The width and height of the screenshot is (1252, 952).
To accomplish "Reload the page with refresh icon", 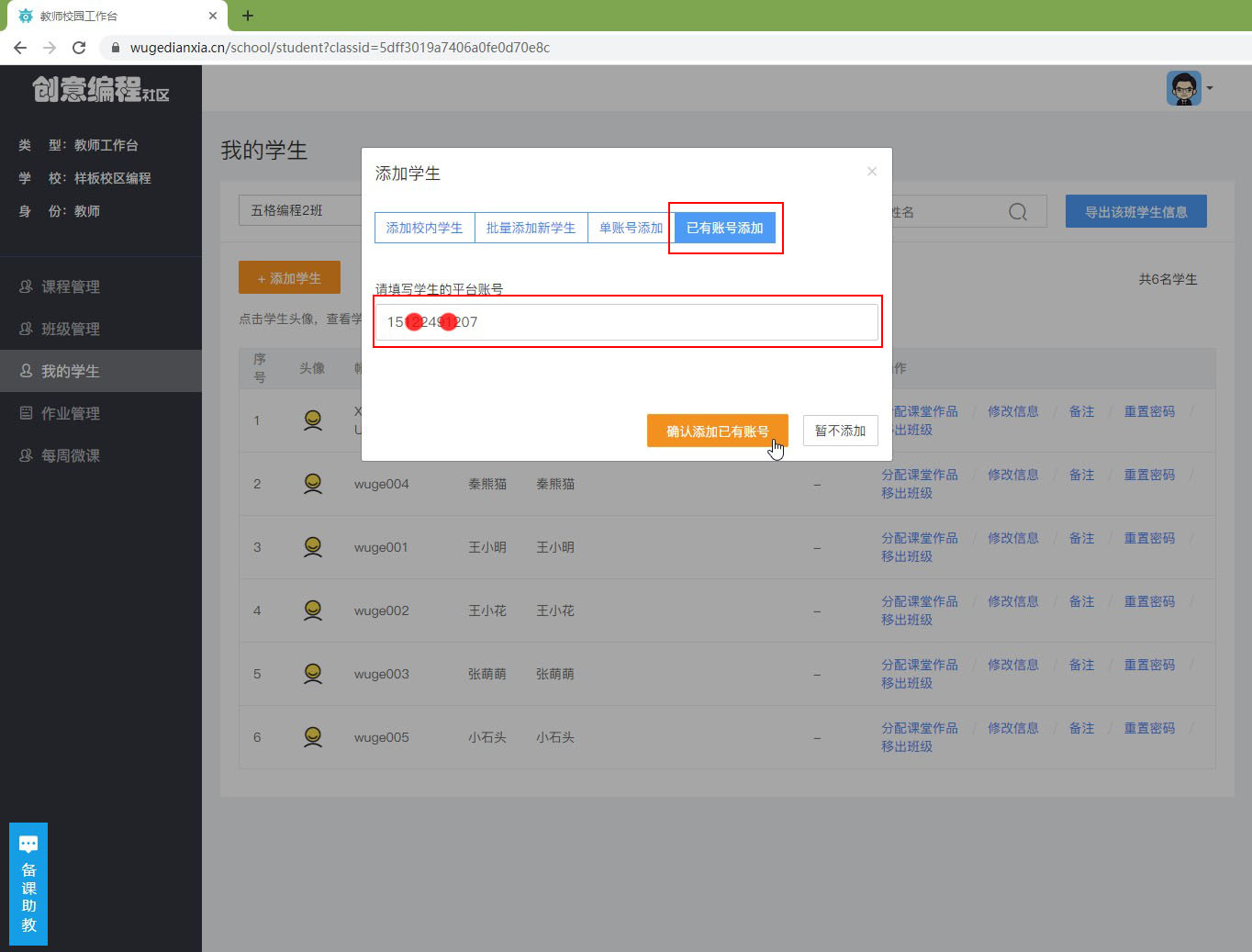I will 79,48.
